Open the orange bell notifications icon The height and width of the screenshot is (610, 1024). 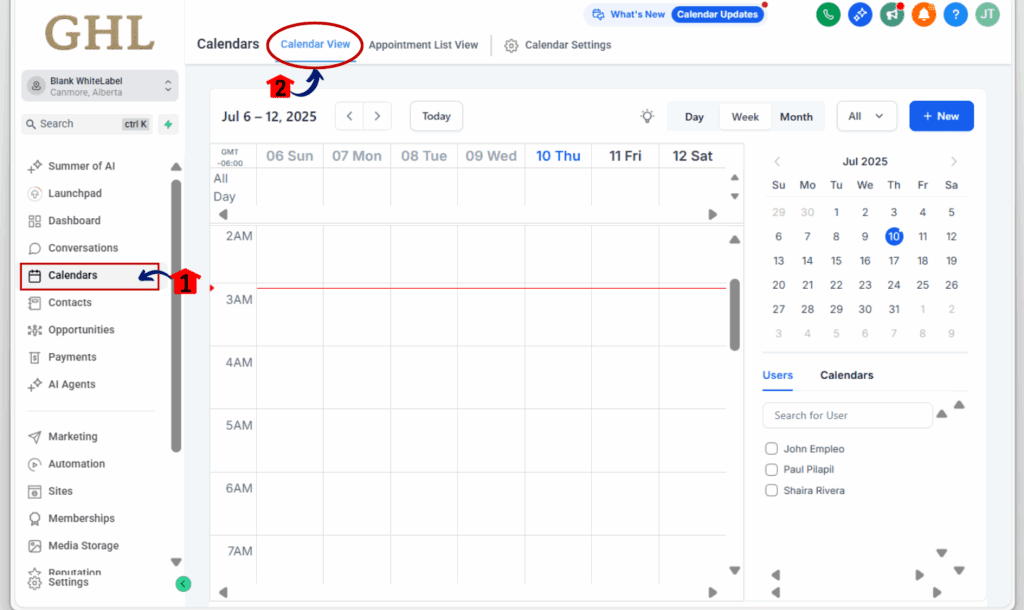pos(923,14)
